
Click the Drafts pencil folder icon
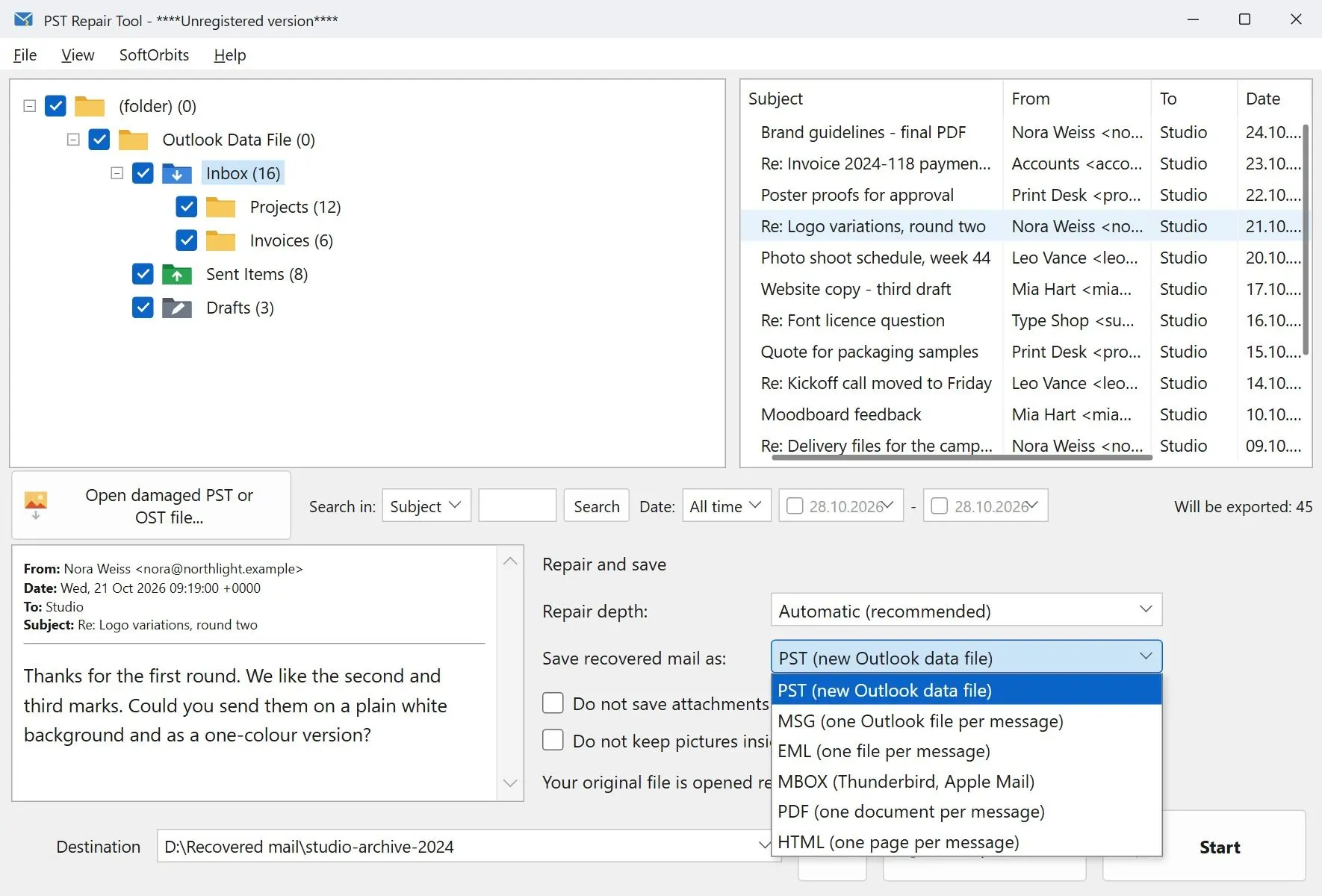(x=177, y=308)
